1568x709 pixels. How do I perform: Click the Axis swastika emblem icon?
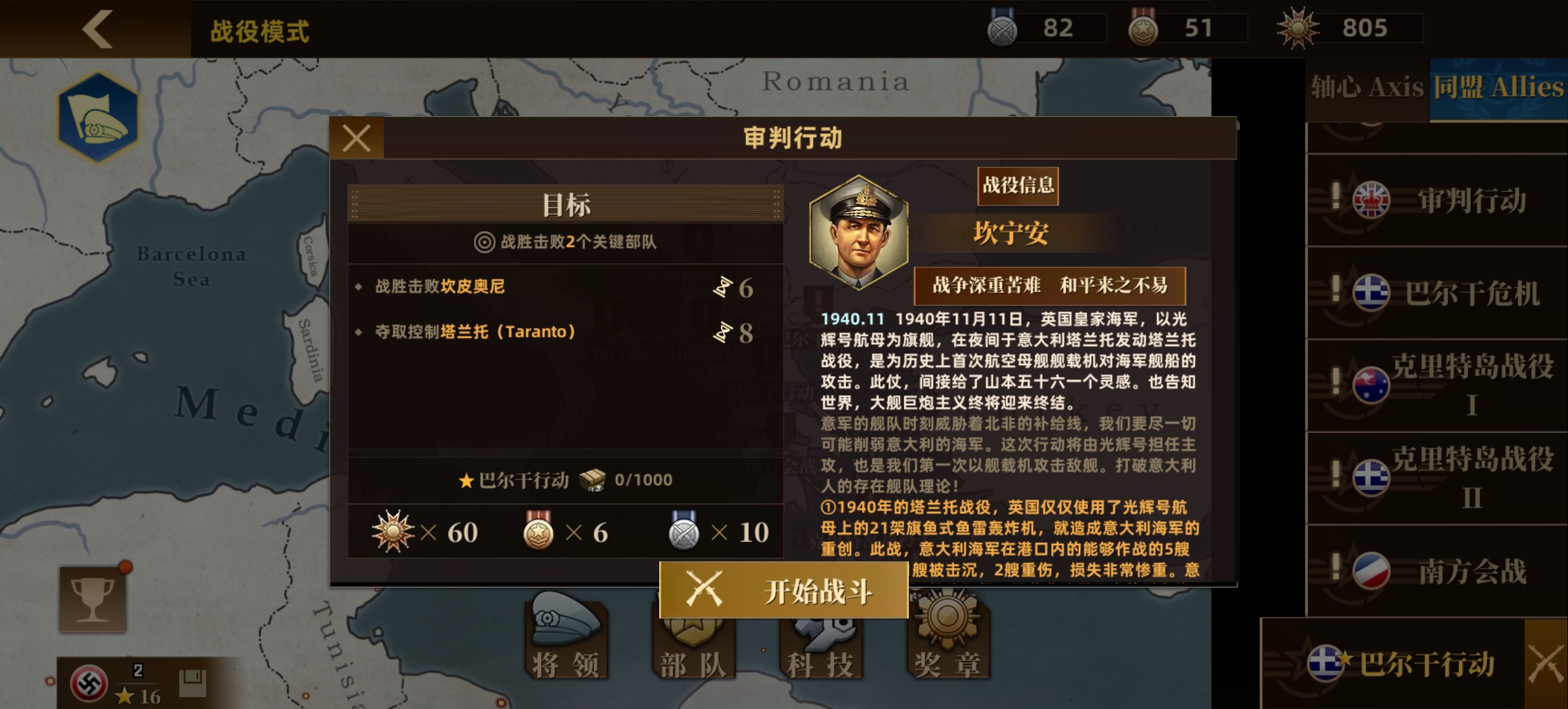pyautogui.click(x=89, y=684)
